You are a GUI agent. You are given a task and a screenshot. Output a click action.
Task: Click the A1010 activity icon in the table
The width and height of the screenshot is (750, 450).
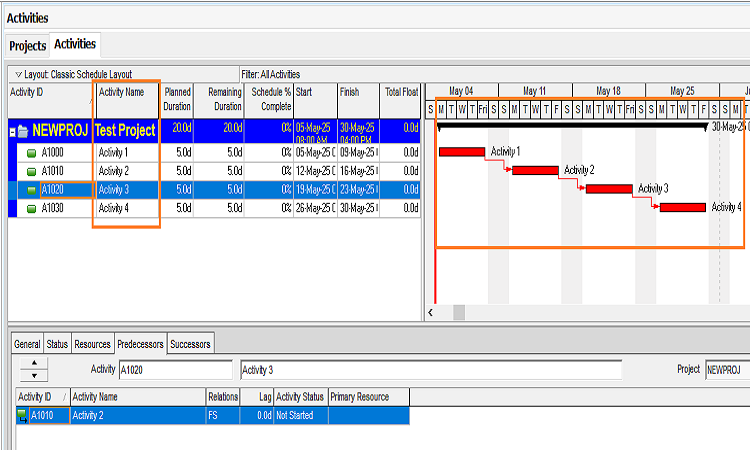tap(31, 171)
